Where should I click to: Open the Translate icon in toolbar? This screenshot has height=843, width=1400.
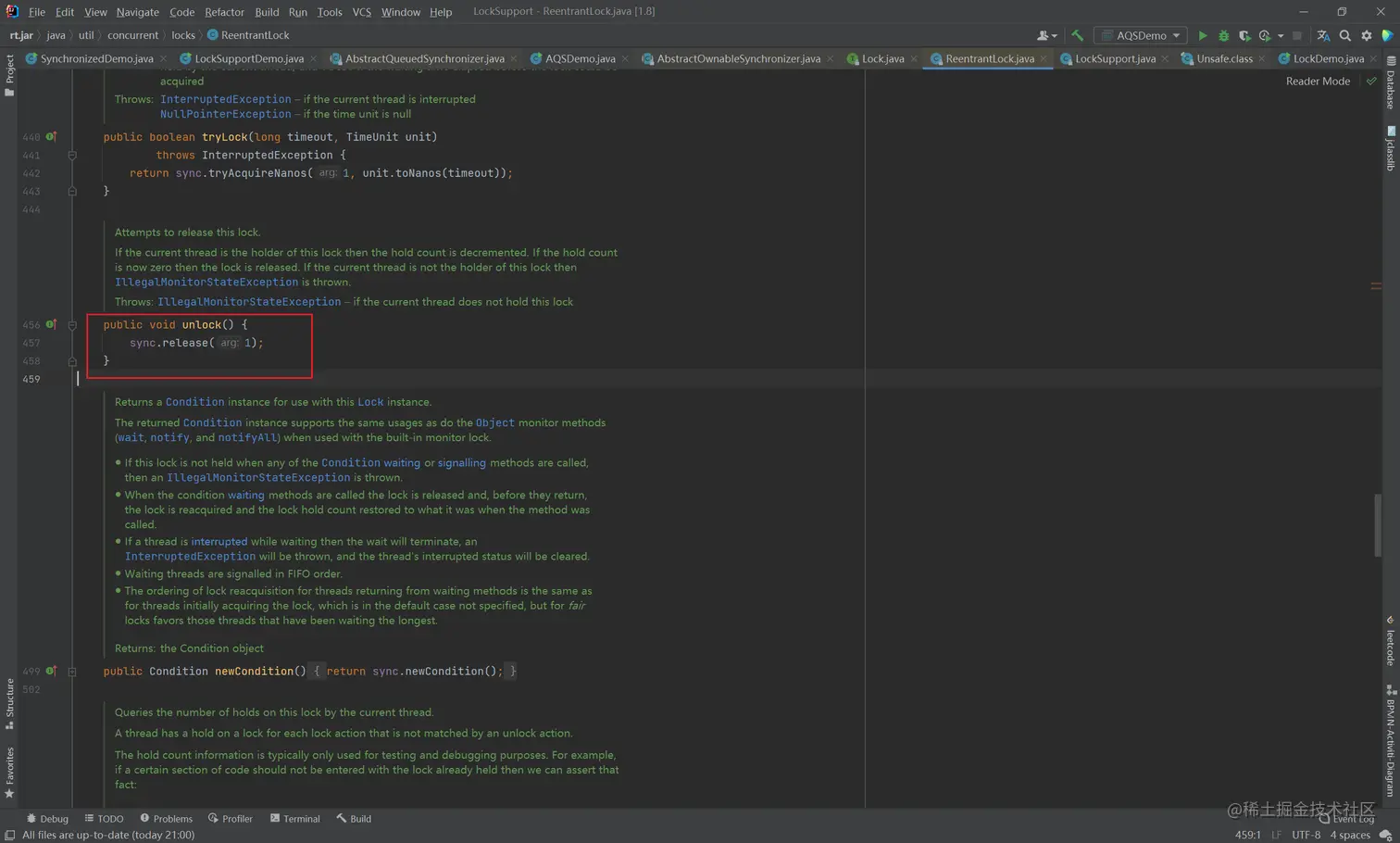coord(1323,35)
